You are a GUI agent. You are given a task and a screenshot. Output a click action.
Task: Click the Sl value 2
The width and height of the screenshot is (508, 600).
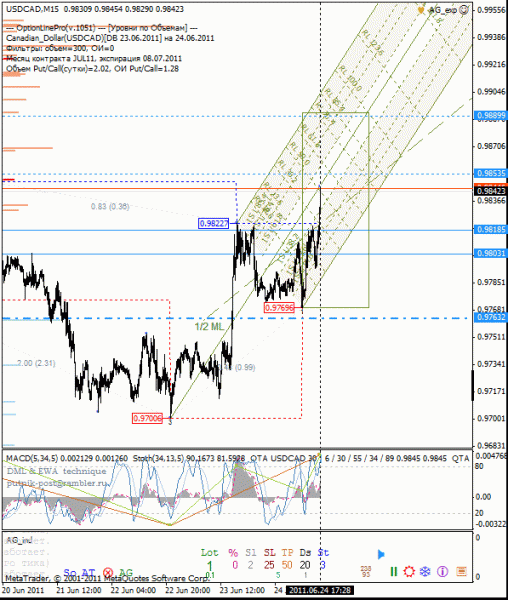[250, 565]
